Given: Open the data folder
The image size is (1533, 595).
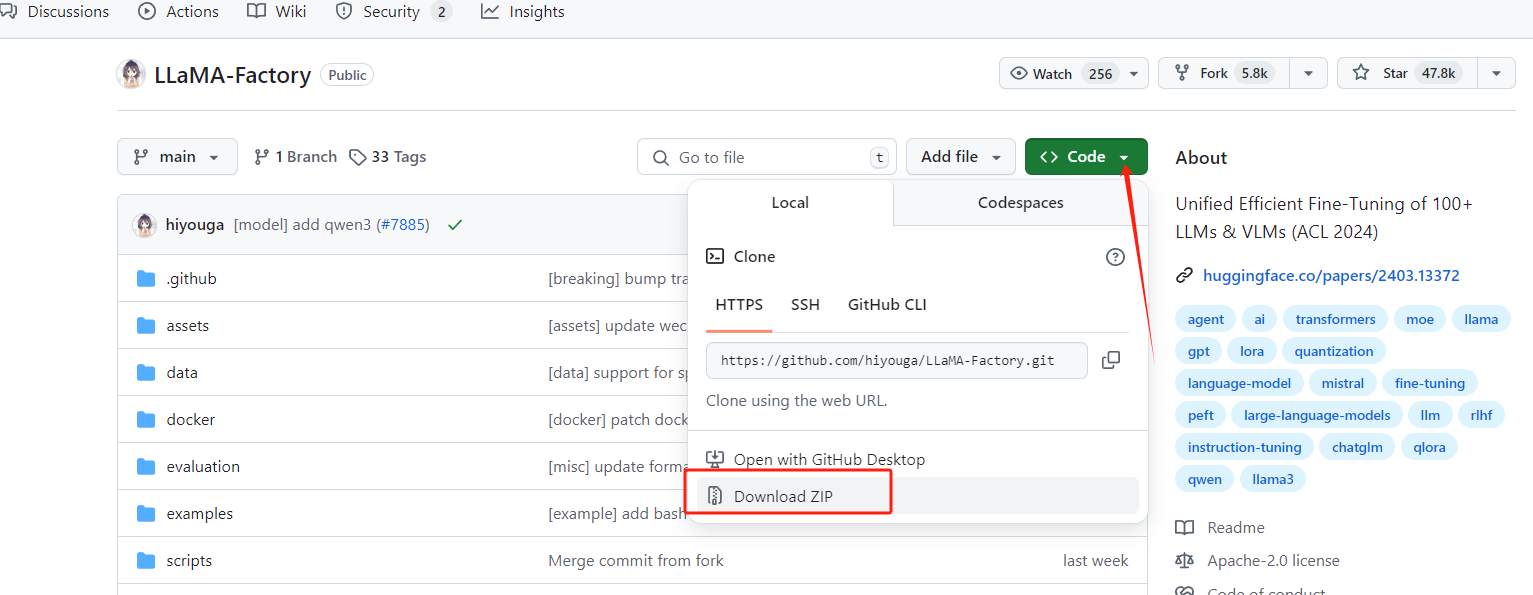Looking at the screenshot, I should (182, 373).
